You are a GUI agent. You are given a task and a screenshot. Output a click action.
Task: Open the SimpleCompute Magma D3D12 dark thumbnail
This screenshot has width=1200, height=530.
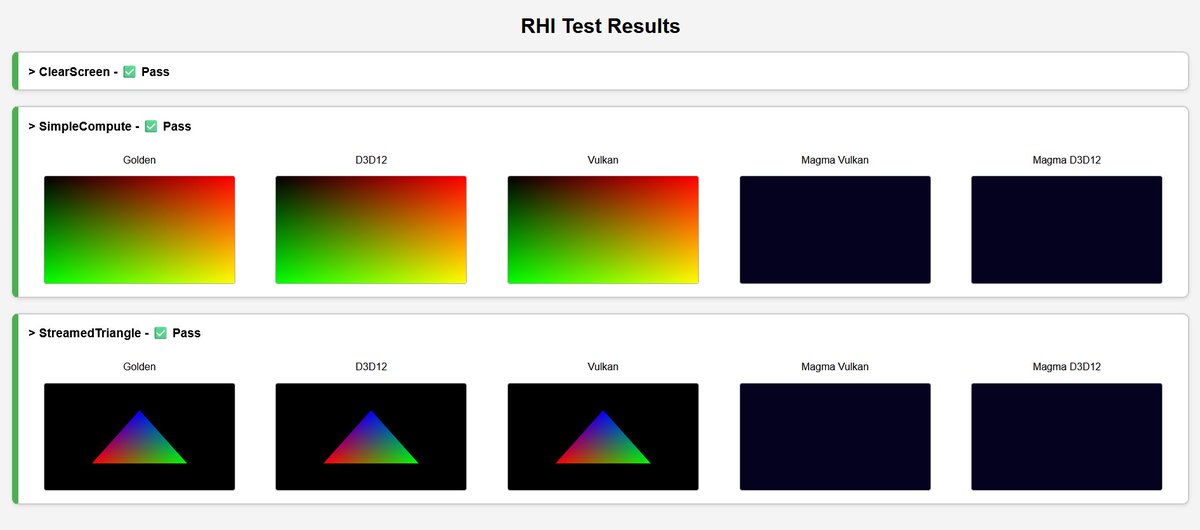click(1067, 230)
